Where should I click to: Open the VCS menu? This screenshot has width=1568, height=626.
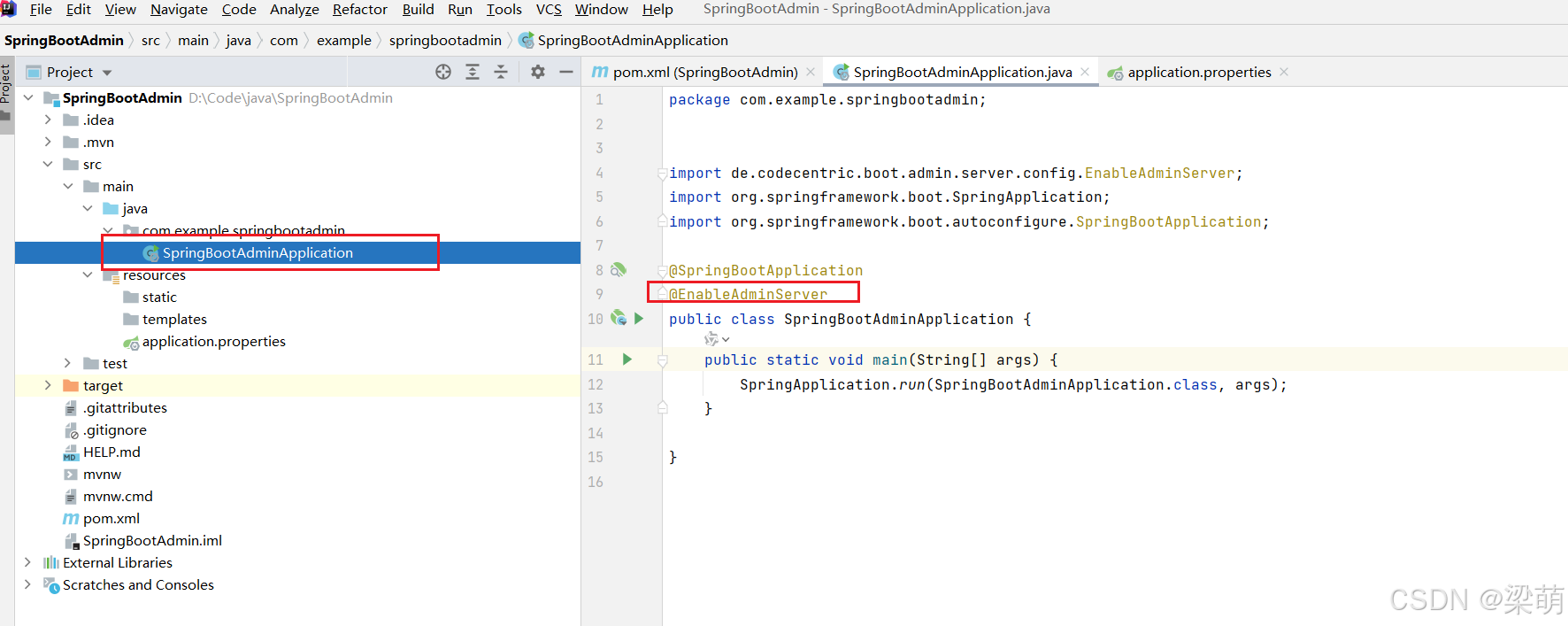point(549,9)
